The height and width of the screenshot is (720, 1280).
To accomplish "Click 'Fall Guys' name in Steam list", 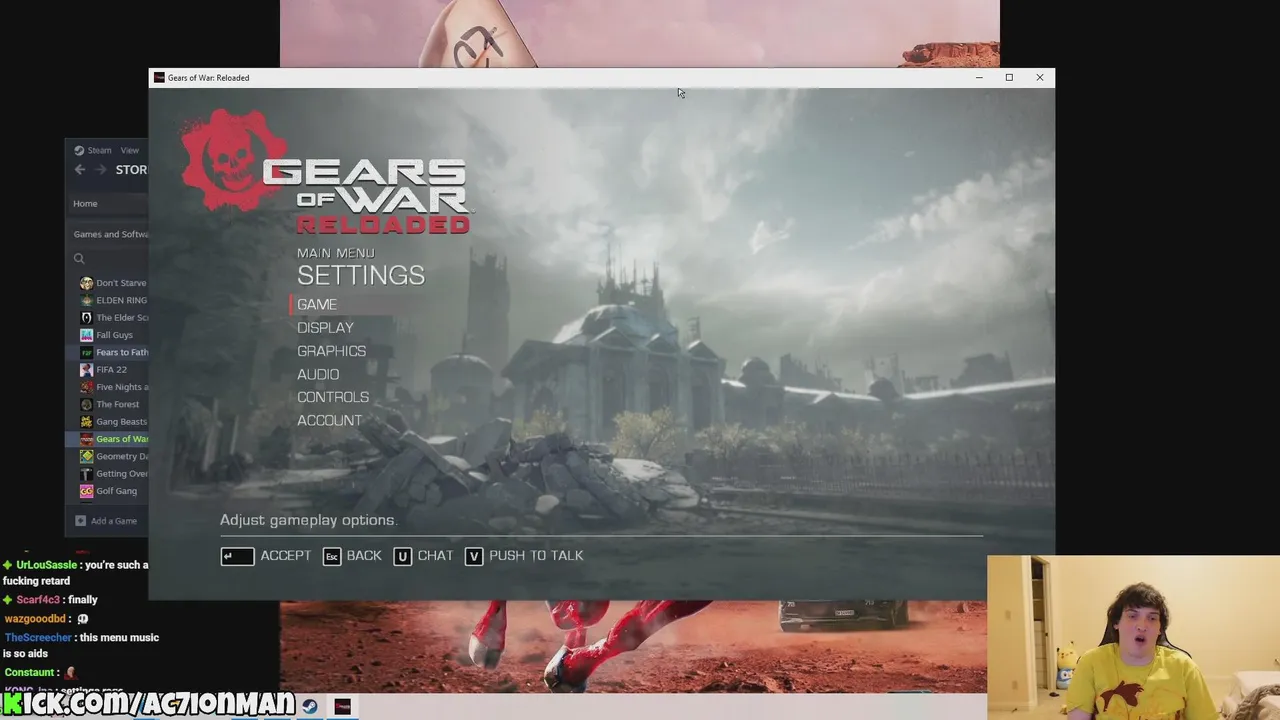I will click(x=115, y=335).
